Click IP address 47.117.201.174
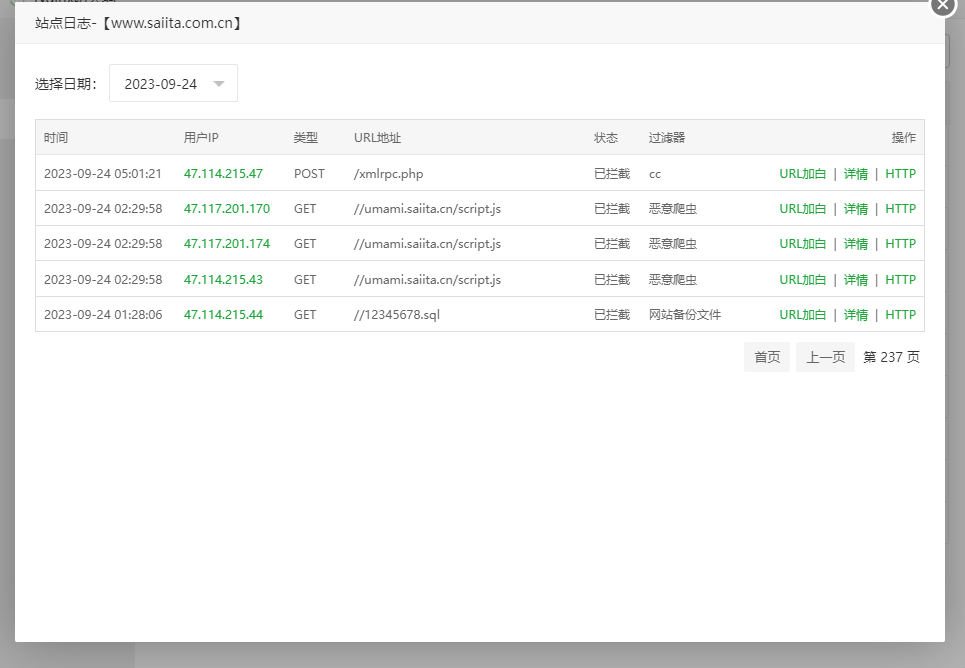The width and height of the screenshot is (965, 668). tap(227, 244)
